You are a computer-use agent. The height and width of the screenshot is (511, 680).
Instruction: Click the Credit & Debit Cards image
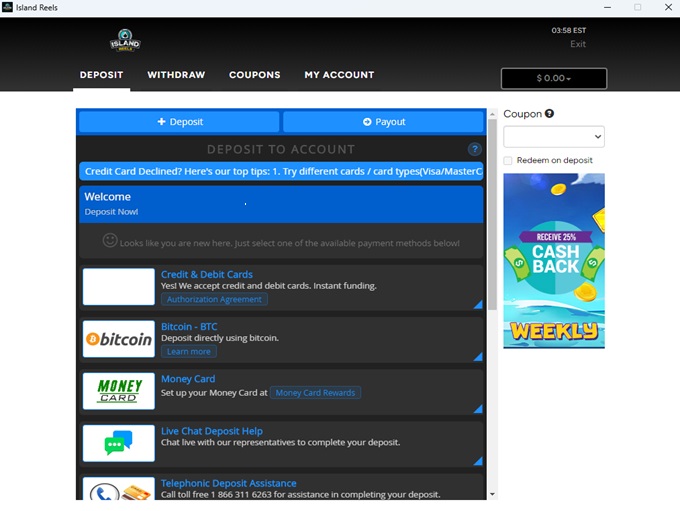(x=119, y=287)
